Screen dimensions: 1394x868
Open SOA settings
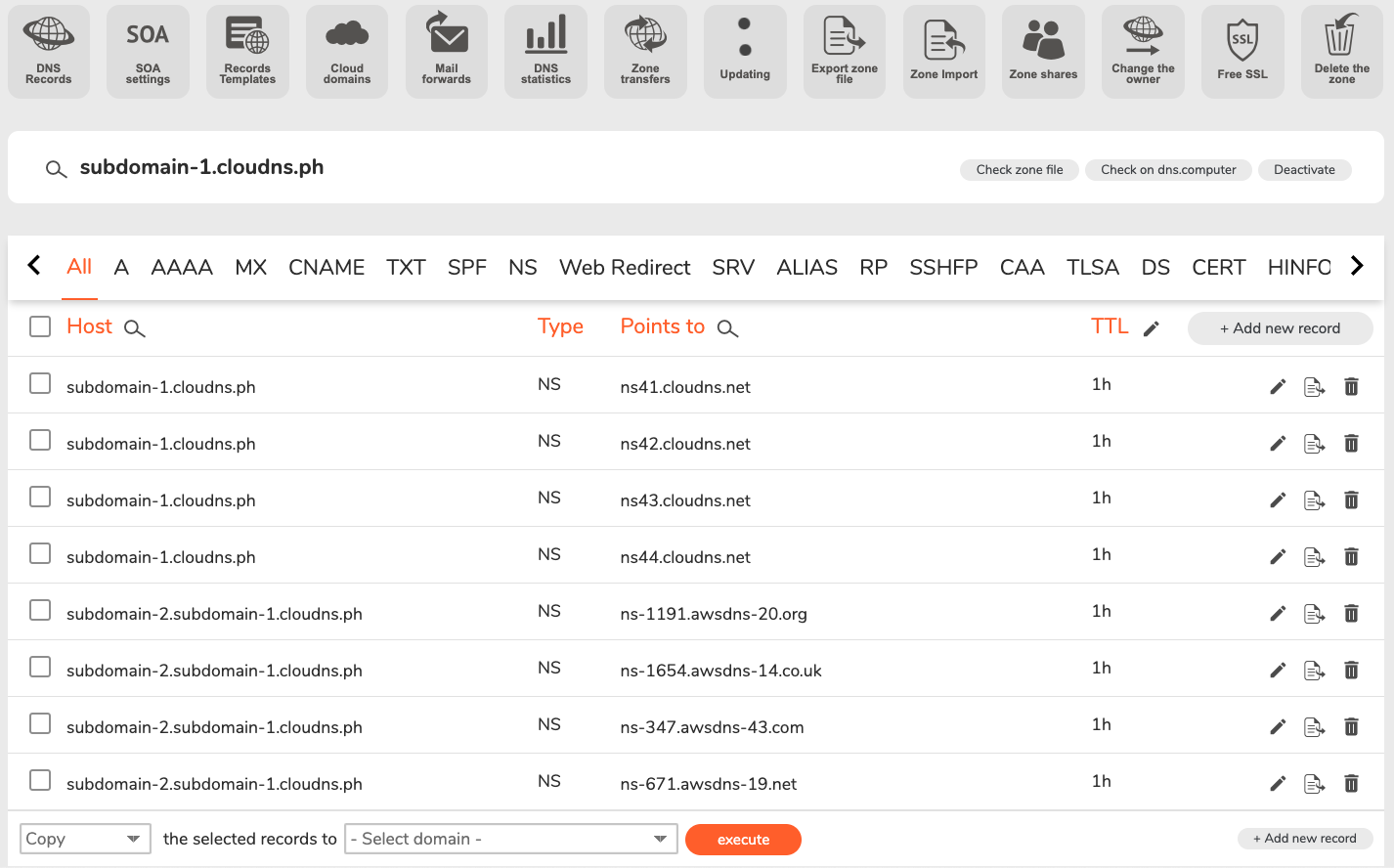coord(148,52)
